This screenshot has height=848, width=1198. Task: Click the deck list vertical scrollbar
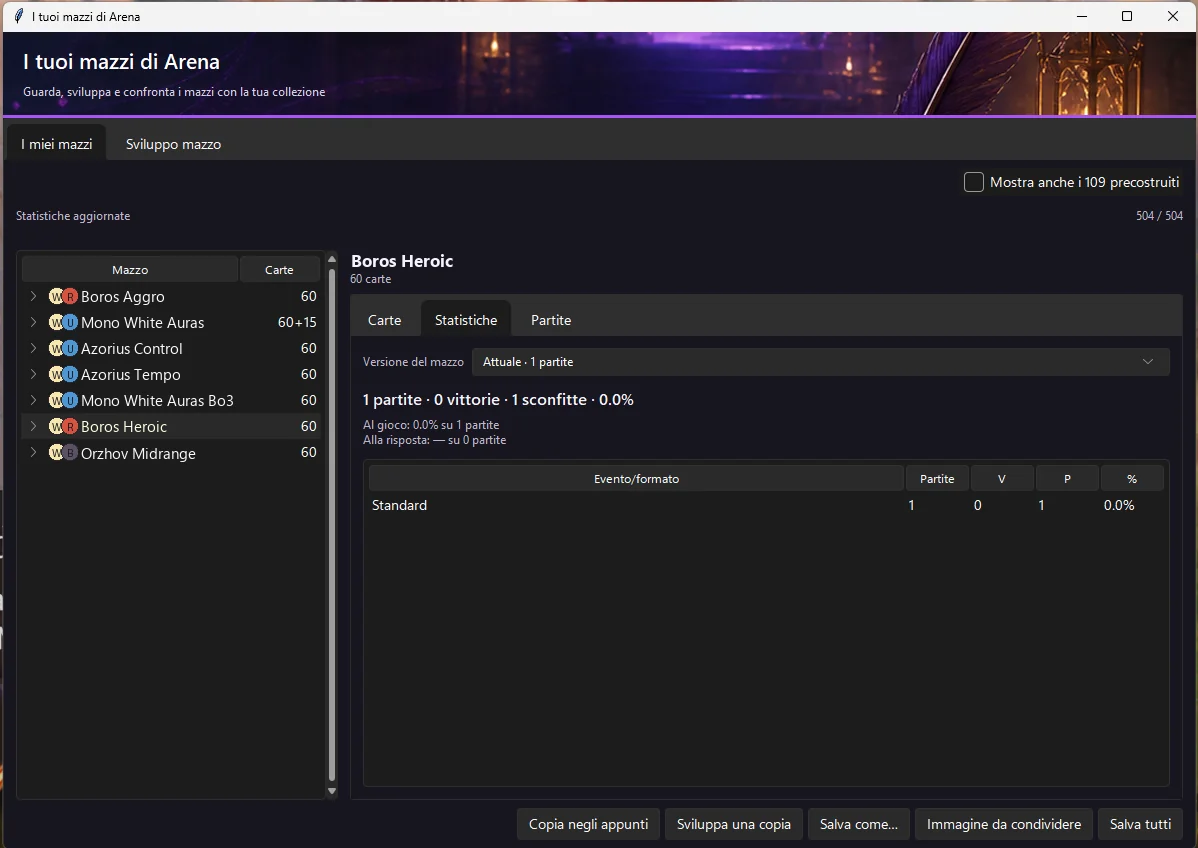click(x=332, y=523)
